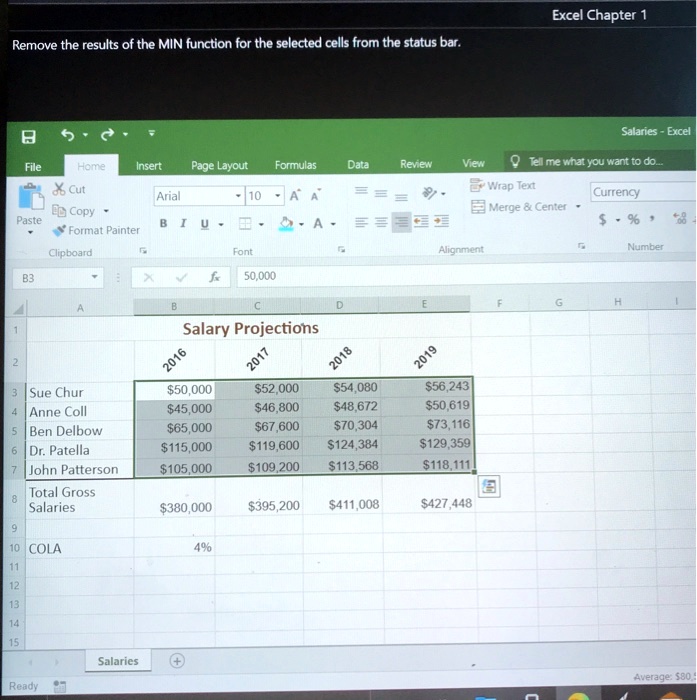This screenshot has width=697, height=700.
Task: Click the macro record icon in status bar
Action: (59, 686)
